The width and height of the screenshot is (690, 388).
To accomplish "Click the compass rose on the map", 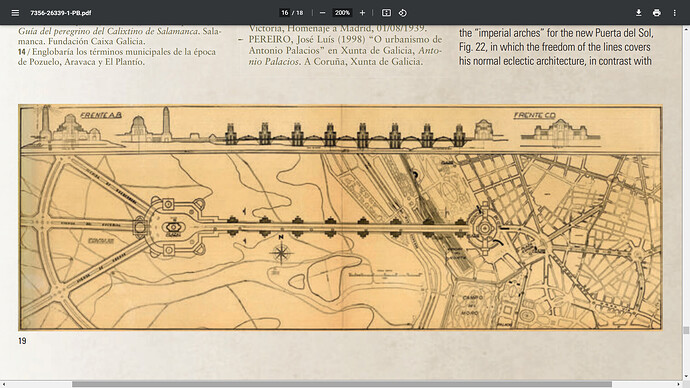I will tap(282, 252).
